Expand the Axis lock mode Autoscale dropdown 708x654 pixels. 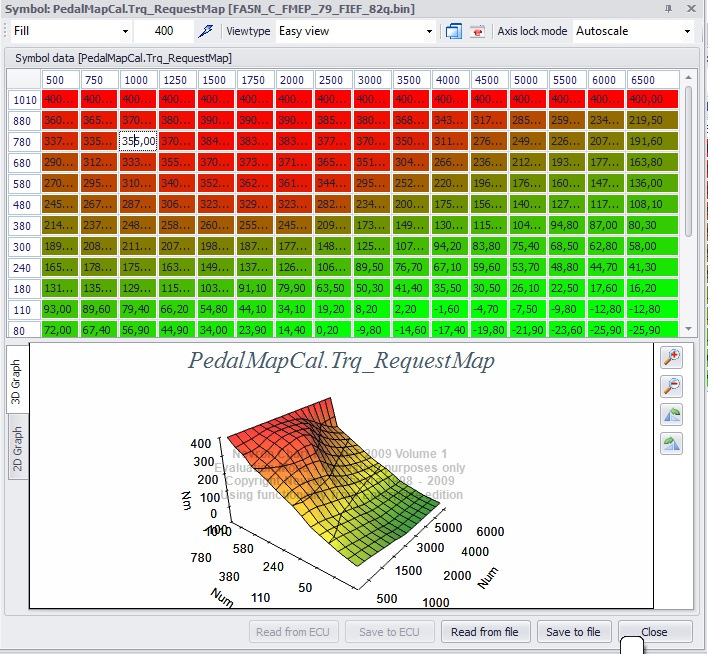point(687,31)
